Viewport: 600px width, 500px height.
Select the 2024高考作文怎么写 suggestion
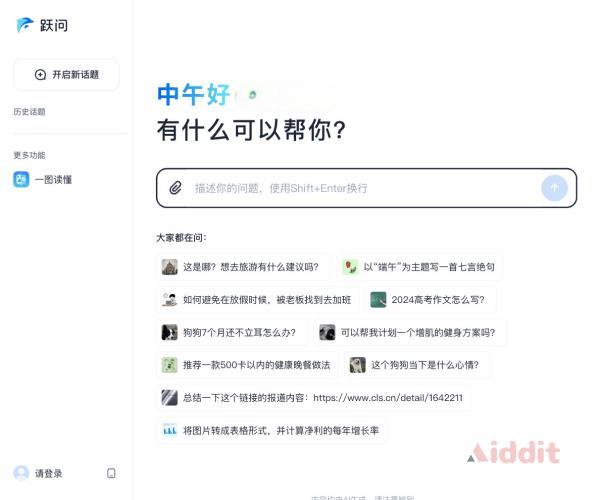pyautogui.click(x=430, y=300)
